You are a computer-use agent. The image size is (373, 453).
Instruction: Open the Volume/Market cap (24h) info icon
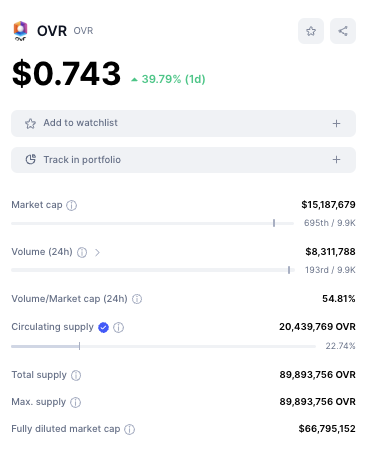click(x=137, y=299)
